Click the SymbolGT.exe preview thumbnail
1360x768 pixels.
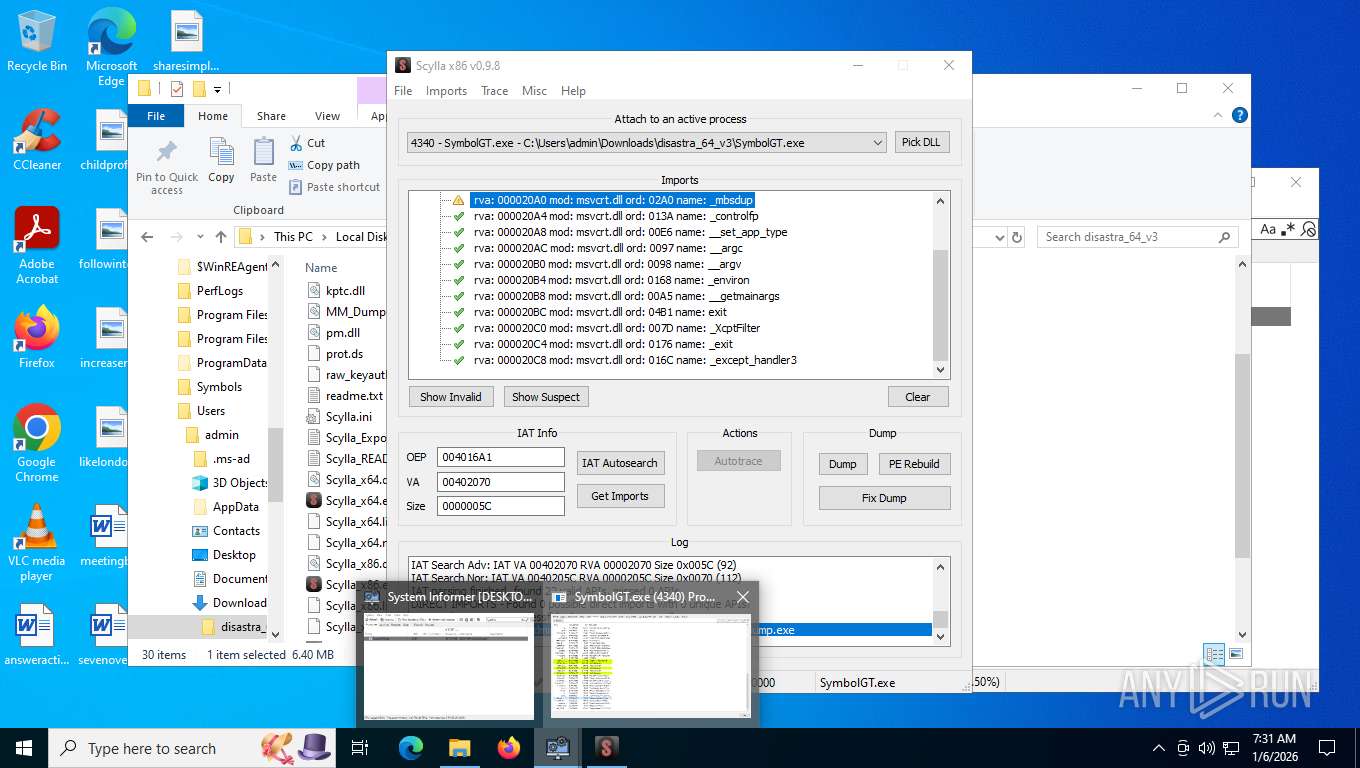coord(650,663)
